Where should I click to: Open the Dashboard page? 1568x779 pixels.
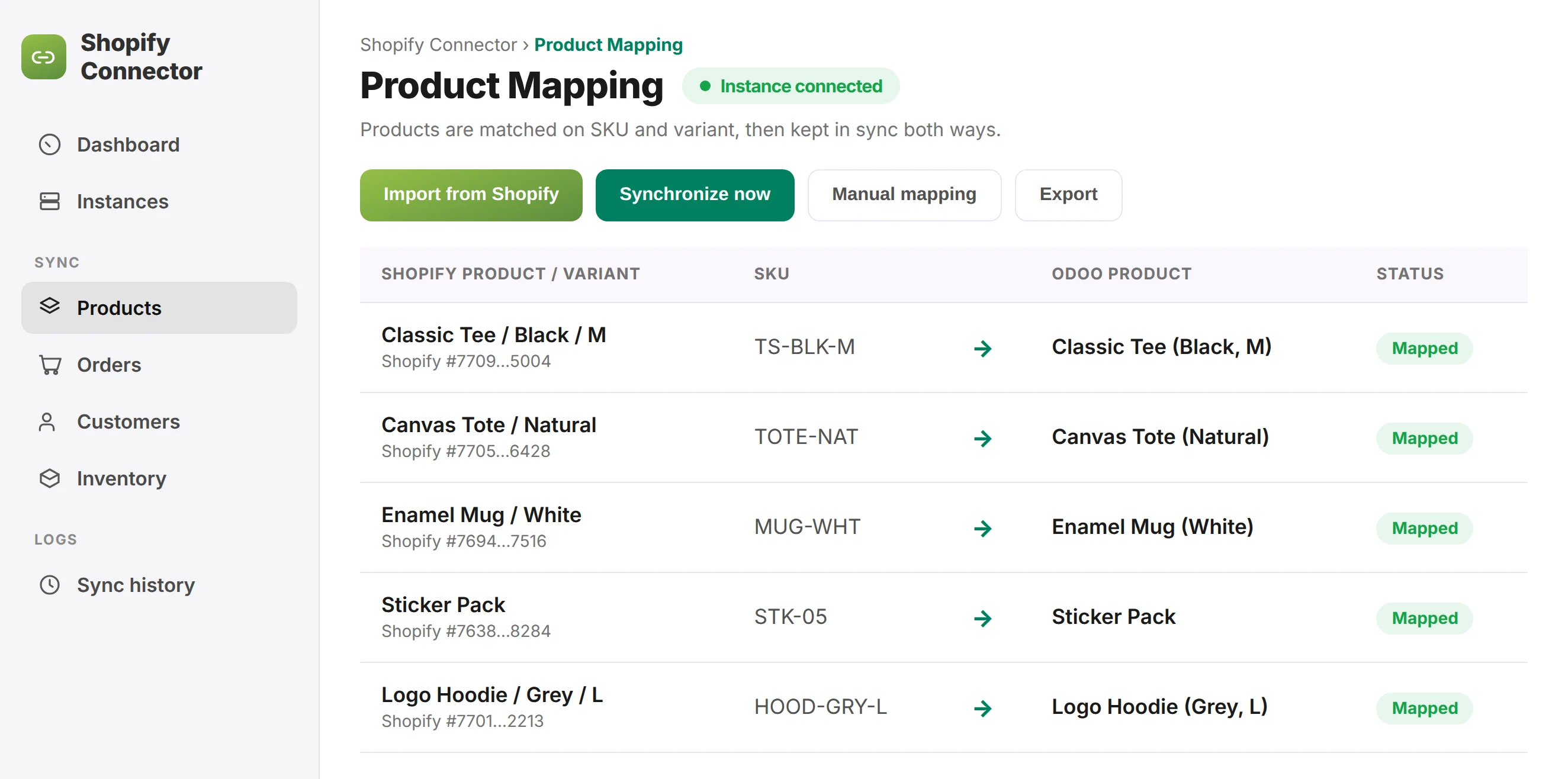[x=159, y=145]
